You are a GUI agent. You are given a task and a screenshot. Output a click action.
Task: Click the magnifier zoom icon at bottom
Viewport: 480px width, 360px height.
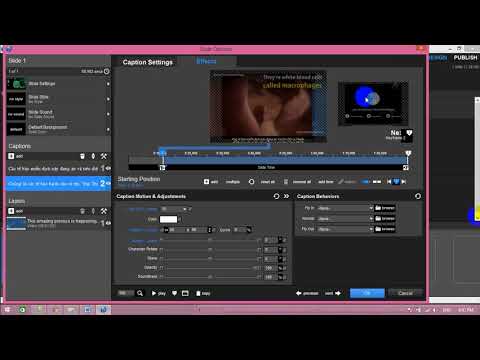tap(140, 293)
